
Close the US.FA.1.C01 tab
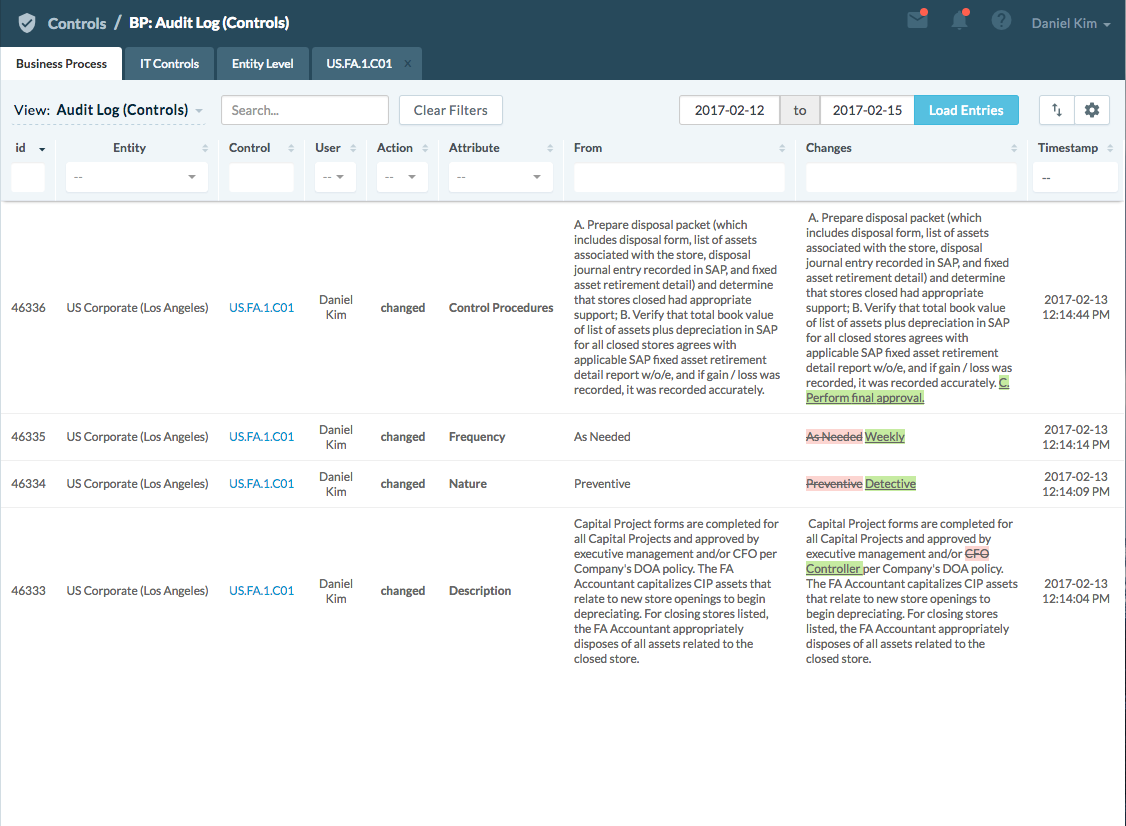(x=406, y=63)
